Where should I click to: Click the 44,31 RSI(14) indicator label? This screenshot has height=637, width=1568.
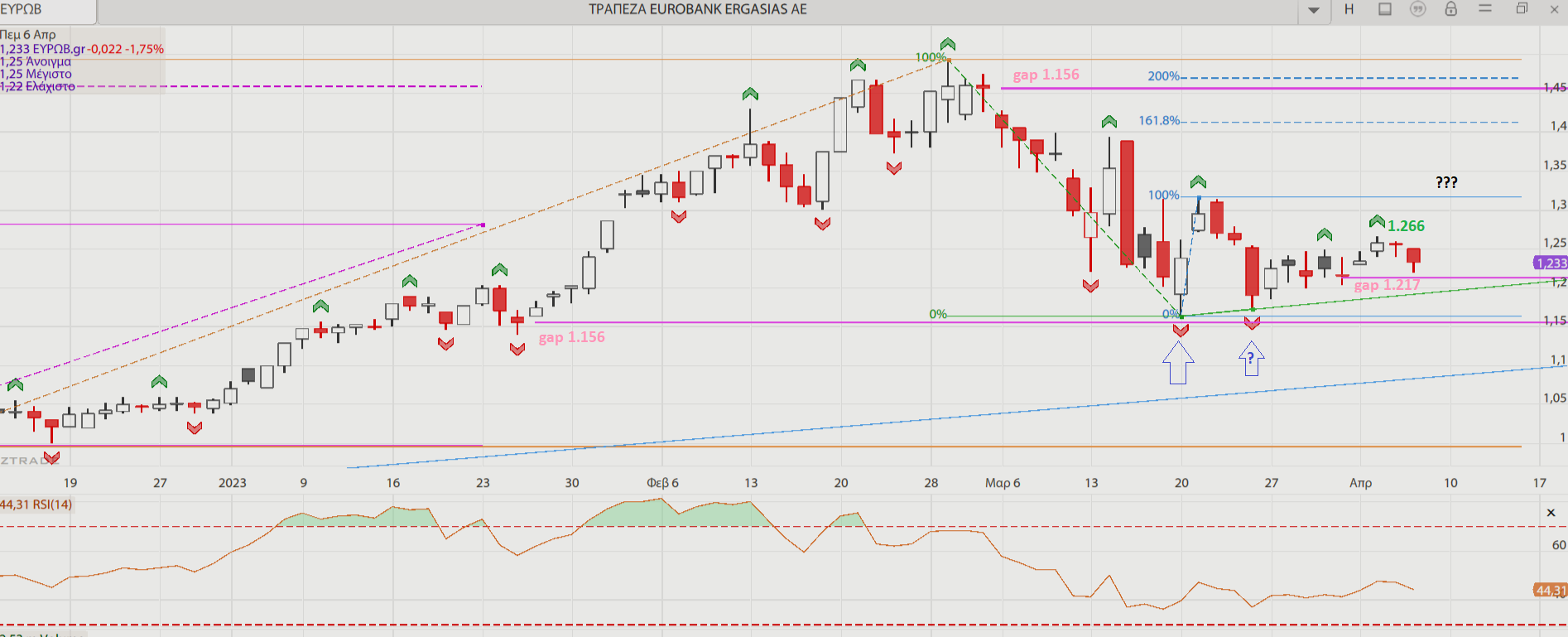coord(36,504)
